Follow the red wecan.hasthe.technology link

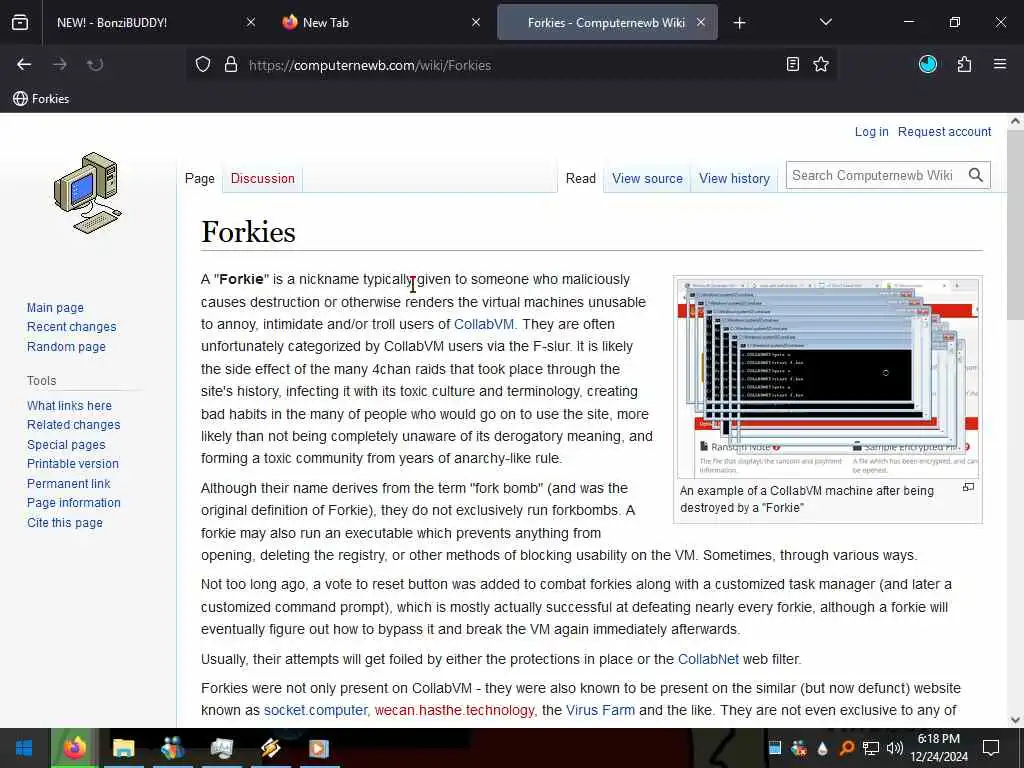point(455,710)
